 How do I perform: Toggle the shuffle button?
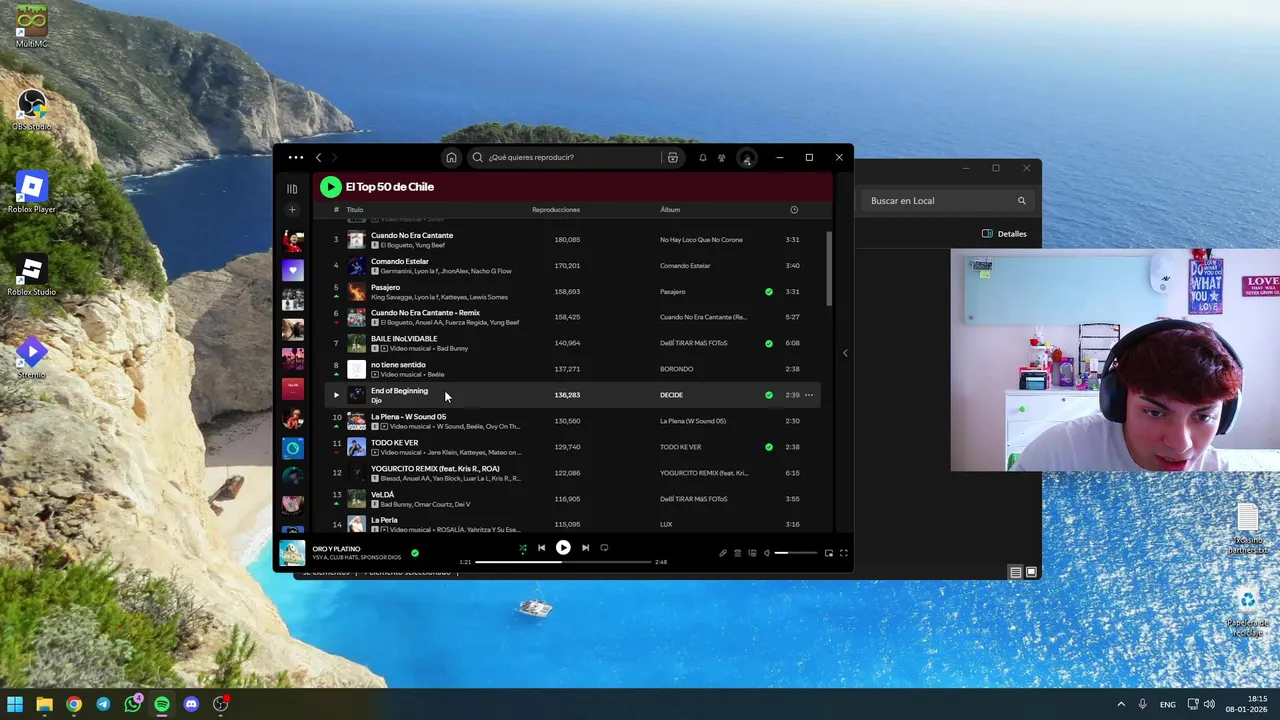522,548
